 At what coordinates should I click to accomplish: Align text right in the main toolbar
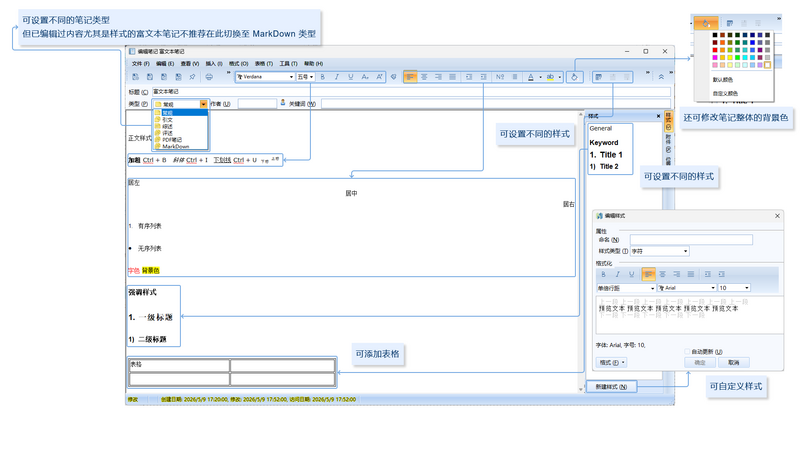point(438,77)
